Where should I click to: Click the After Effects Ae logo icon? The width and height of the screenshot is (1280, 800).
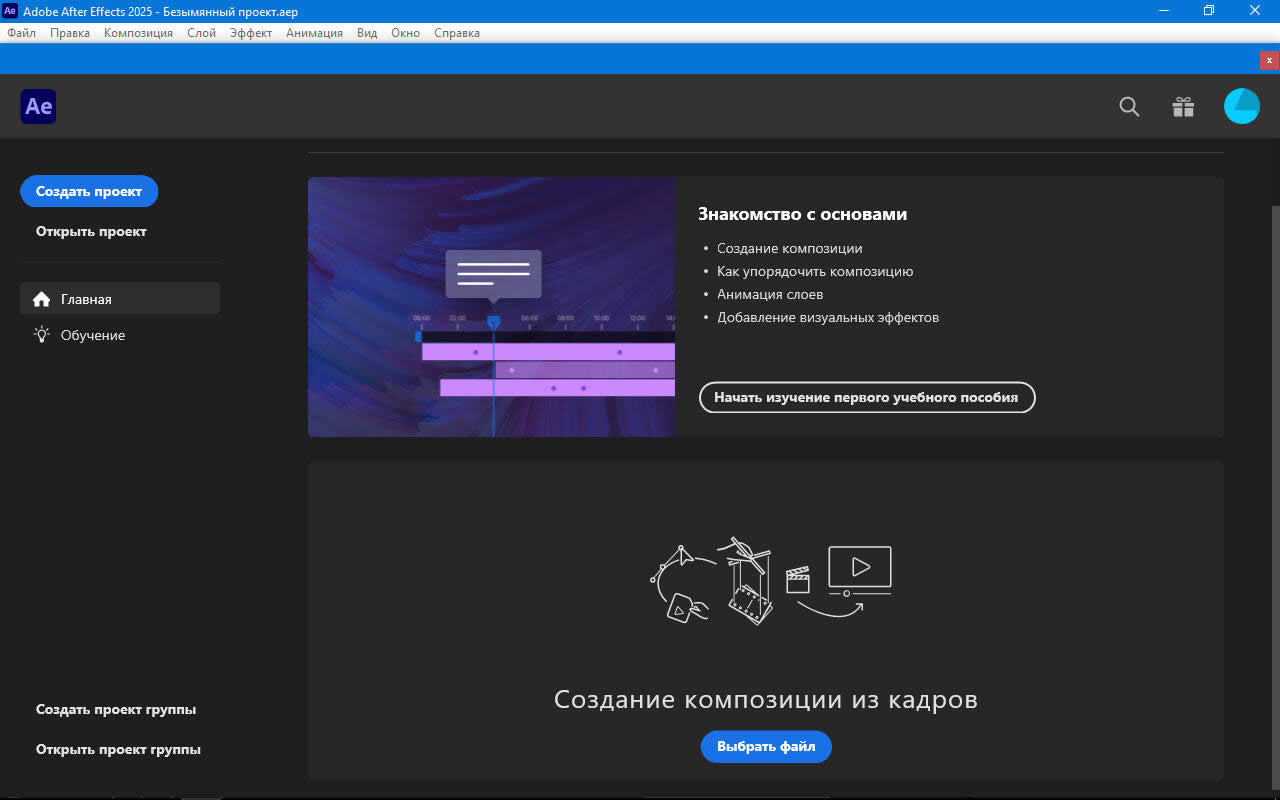coord(38,106)
